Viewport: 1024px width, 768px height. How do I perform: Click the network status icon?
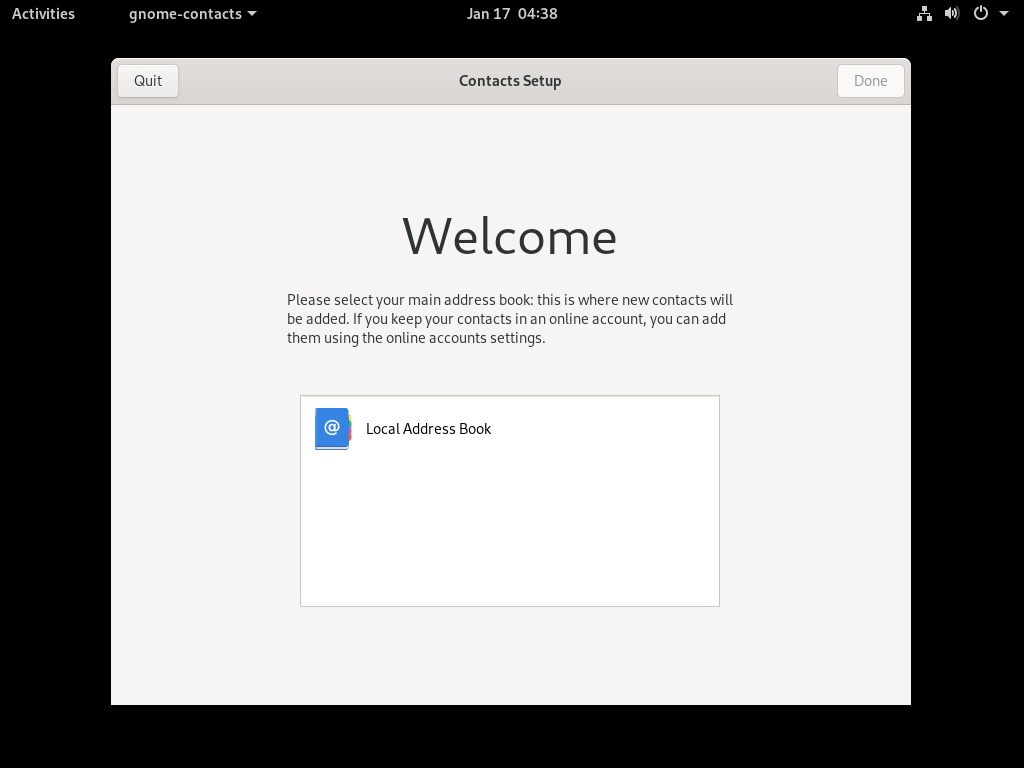pyautogui.click(x=924, y=14)
